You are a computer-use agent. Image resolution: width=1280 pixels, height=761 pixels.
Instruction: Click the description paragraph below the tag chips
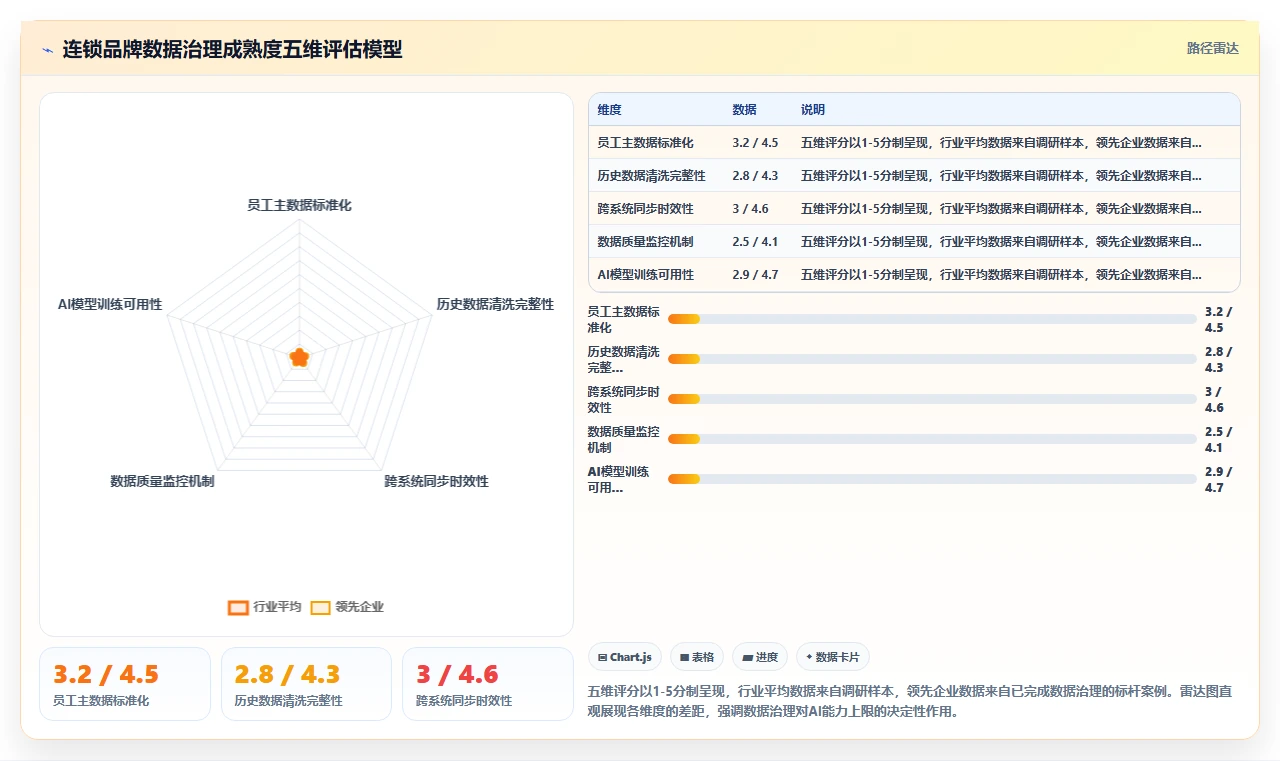click(910, 702)
